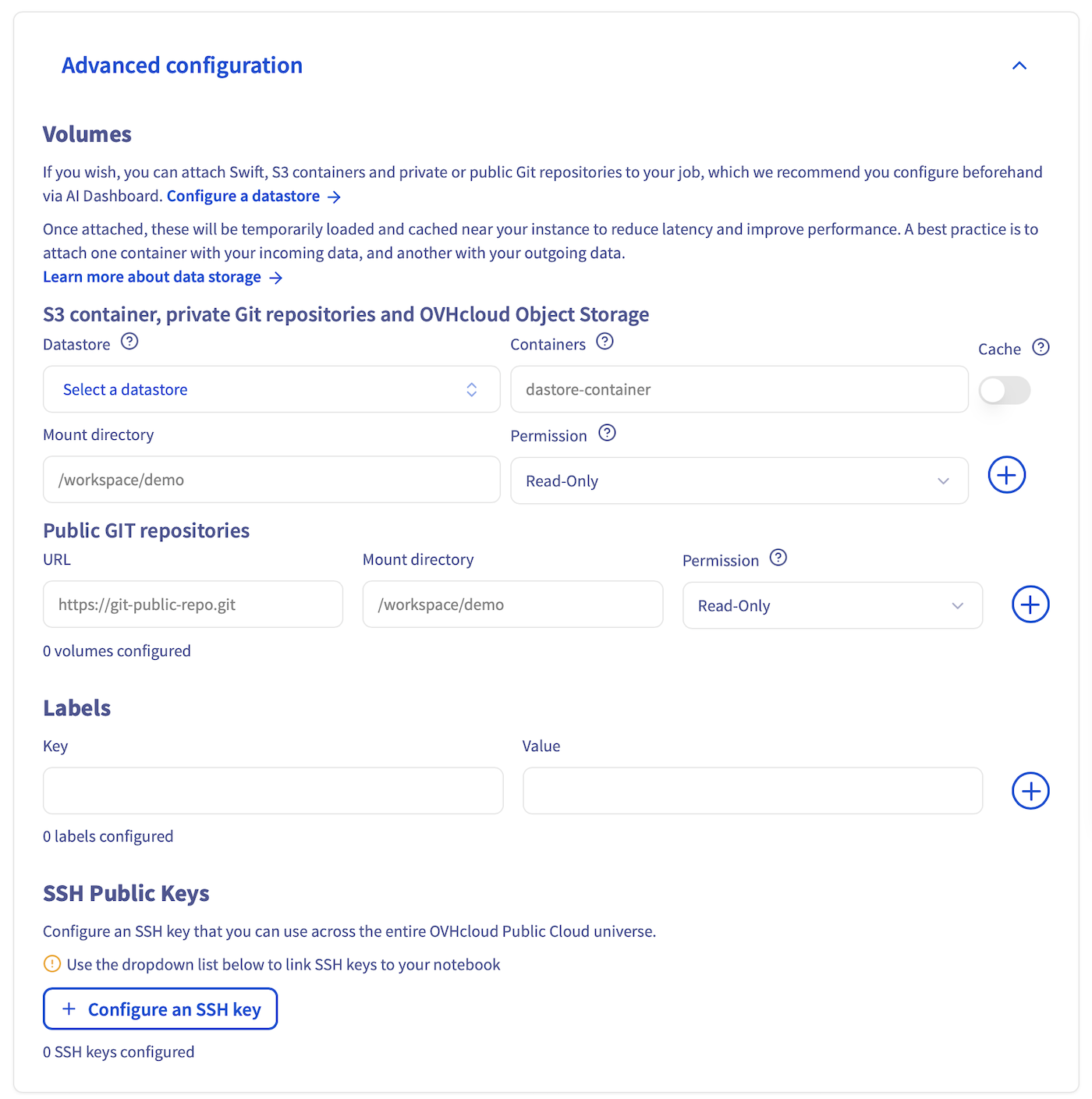The height and width of the screenshot is (1099, 1092).
Task: Click the Configure an SSH key button
Action: click(x=160, y=1009)
